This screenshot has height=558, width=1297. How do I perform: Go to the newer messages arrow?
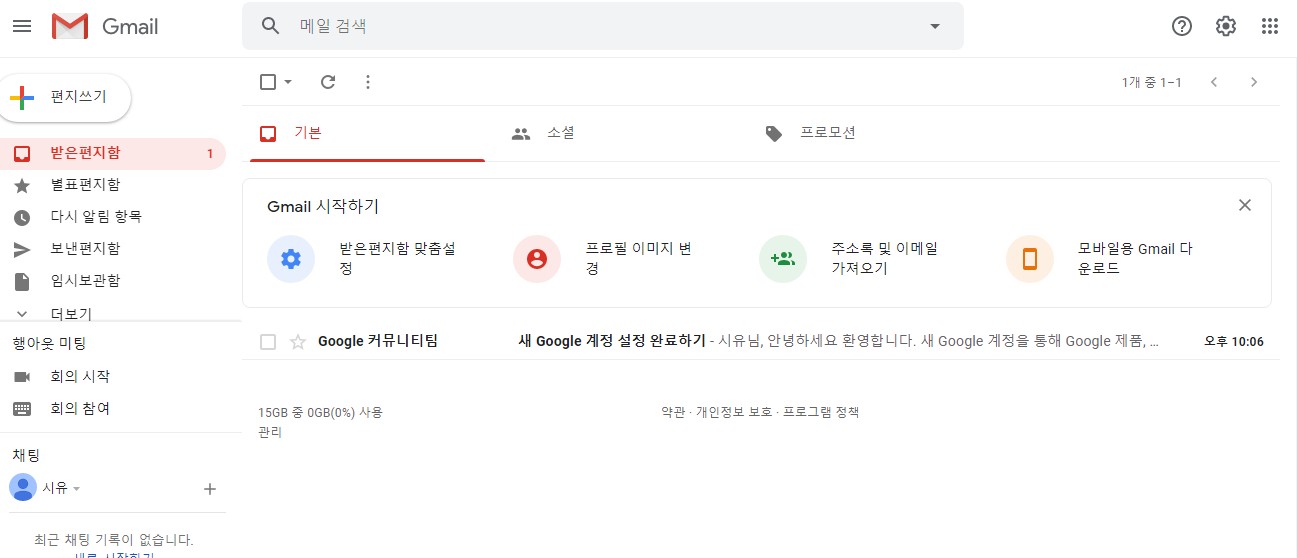point(1214,82)
